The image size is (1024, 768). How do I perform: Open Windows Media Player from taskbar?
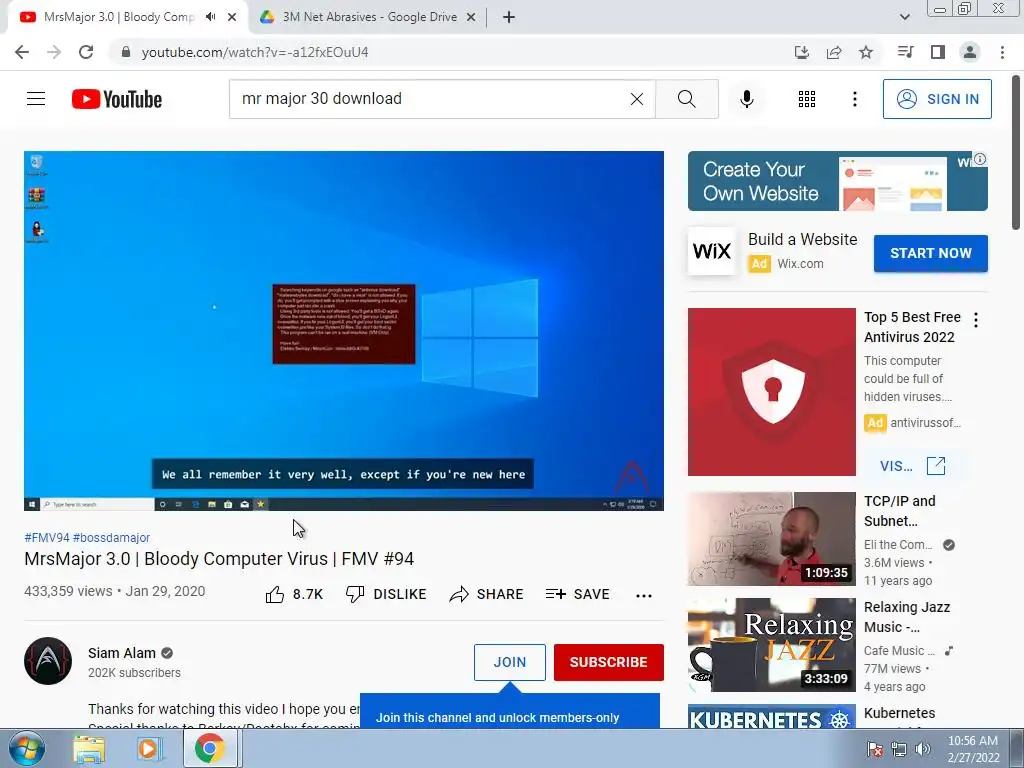(149, 748)
